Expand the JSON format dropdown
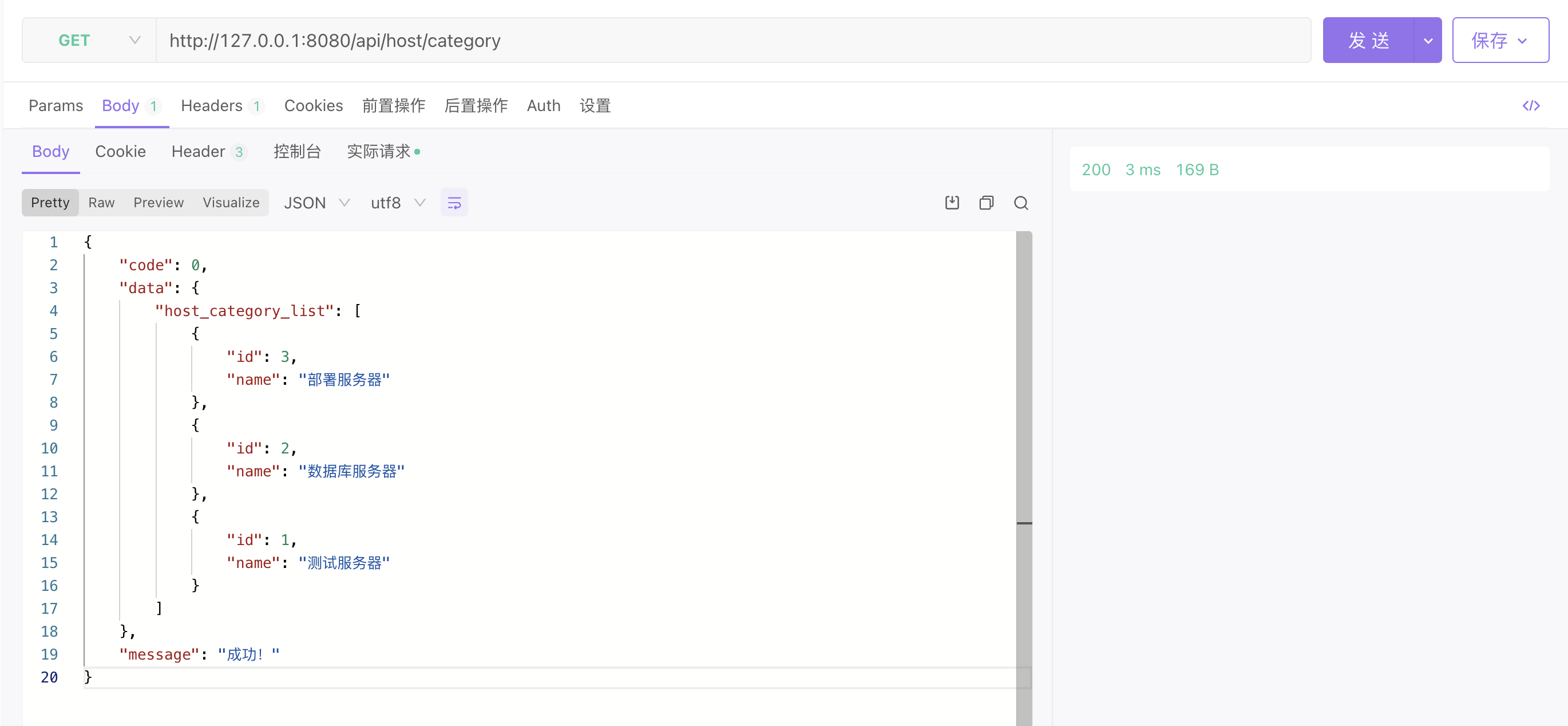This screenshot has width=1568, height=726. click(316, 203)
